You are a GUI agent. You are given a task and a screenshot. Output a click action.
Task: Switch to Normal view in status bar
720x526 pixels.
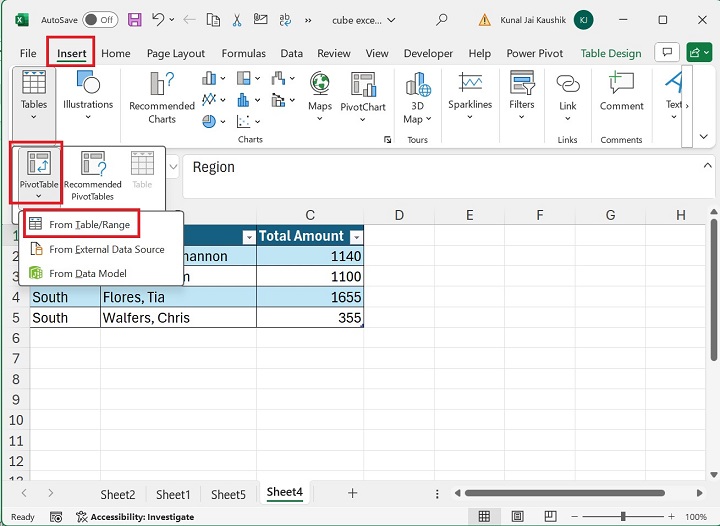(485, 516)
